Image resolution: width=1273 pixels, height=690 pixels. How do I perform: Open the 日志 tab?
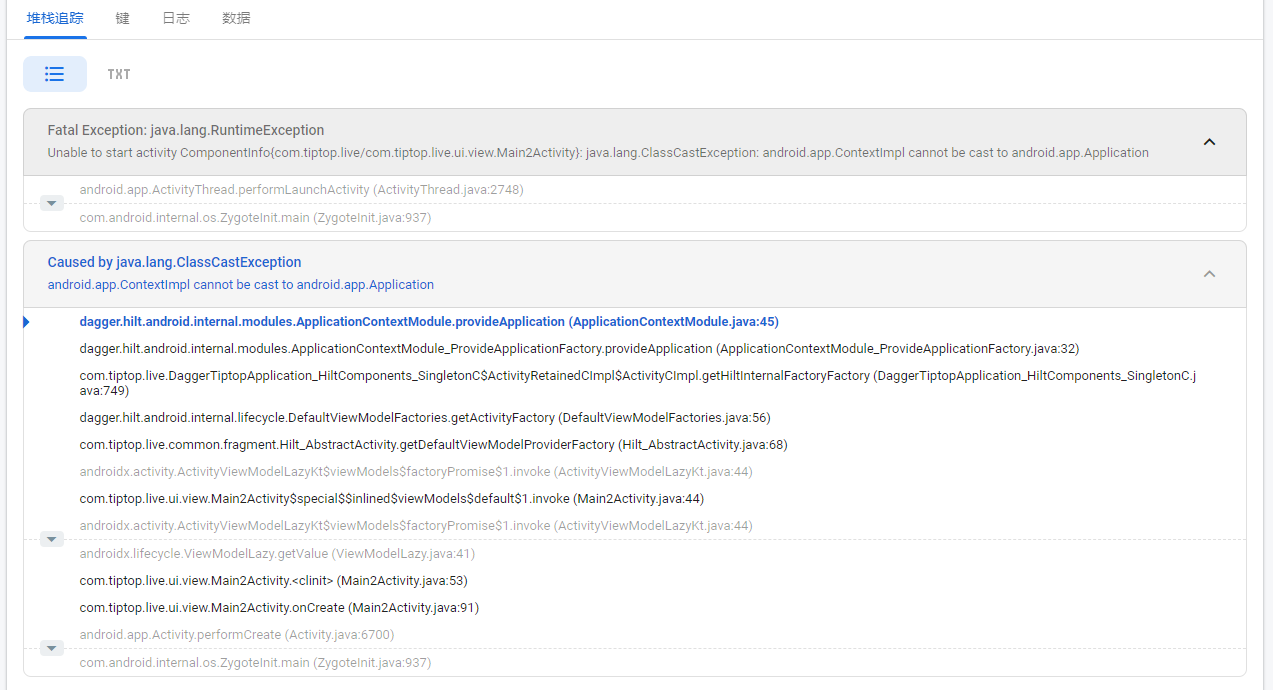(176, 18)
